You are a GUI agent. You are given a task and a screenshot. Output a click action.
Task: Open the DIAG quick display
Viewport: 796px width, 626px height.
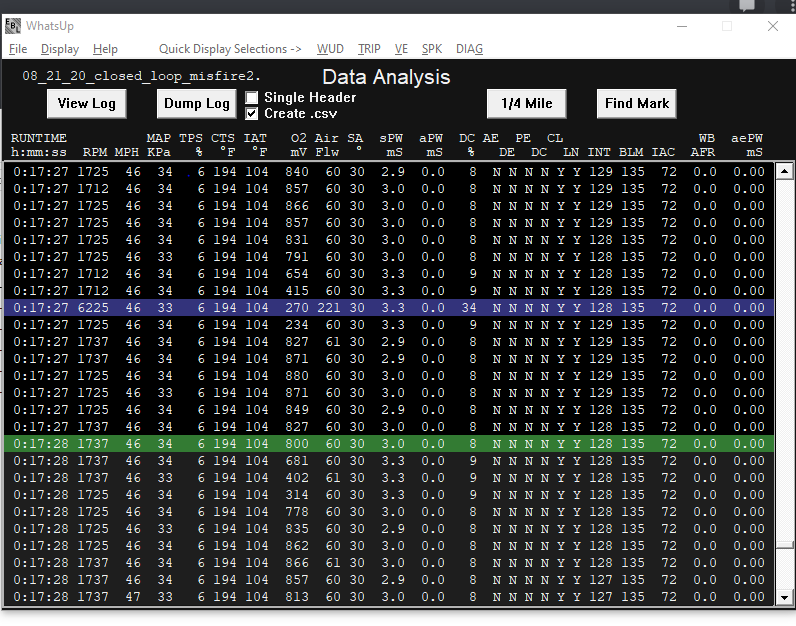point(469,49)
